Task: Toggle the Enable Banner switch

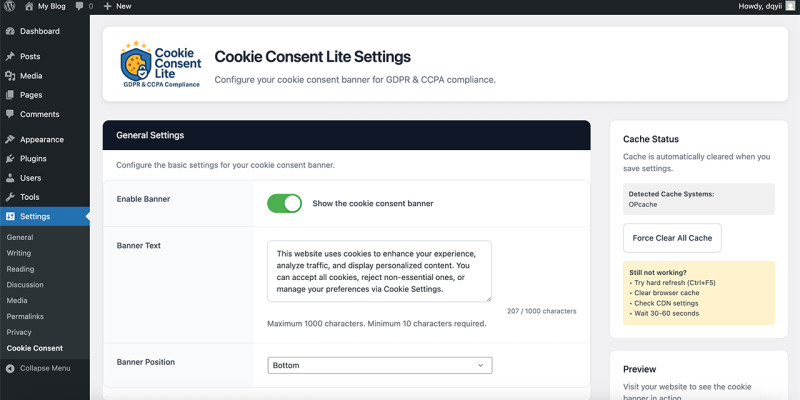Action: coord(284,203)
